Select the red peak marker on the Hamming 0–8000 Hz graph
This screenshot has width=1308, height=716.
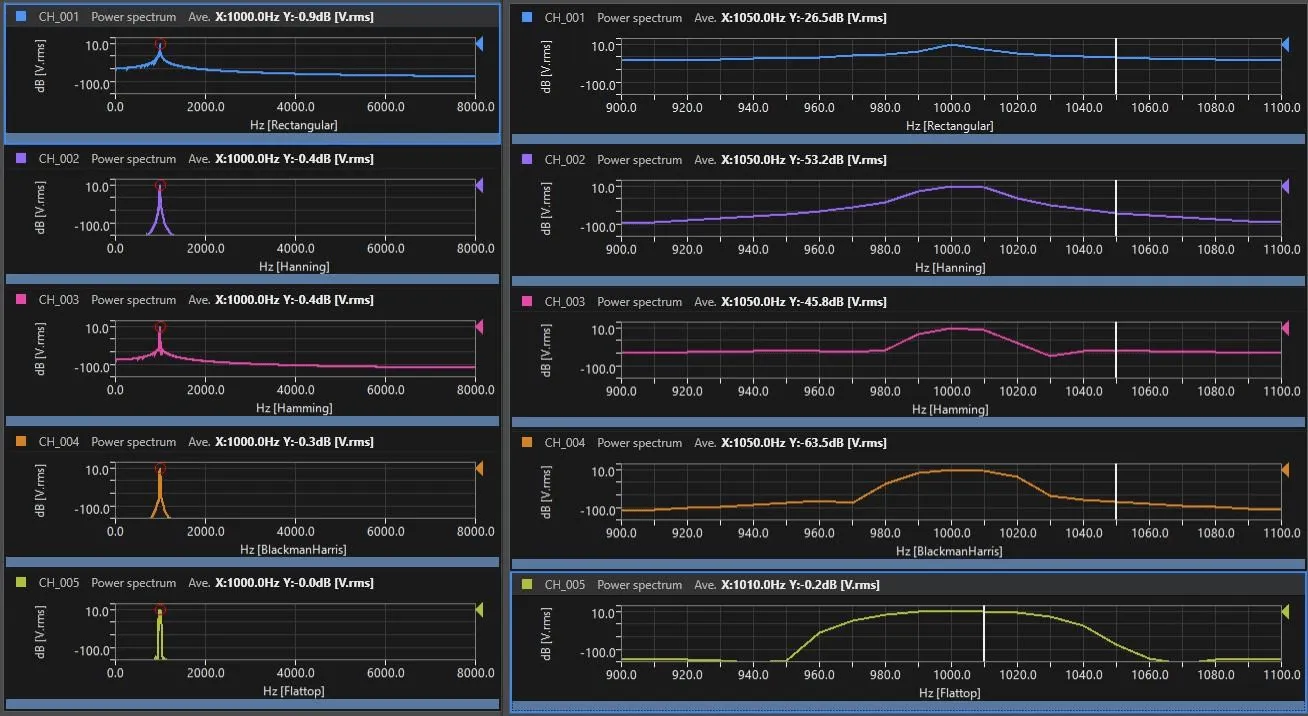click(160, 327)
